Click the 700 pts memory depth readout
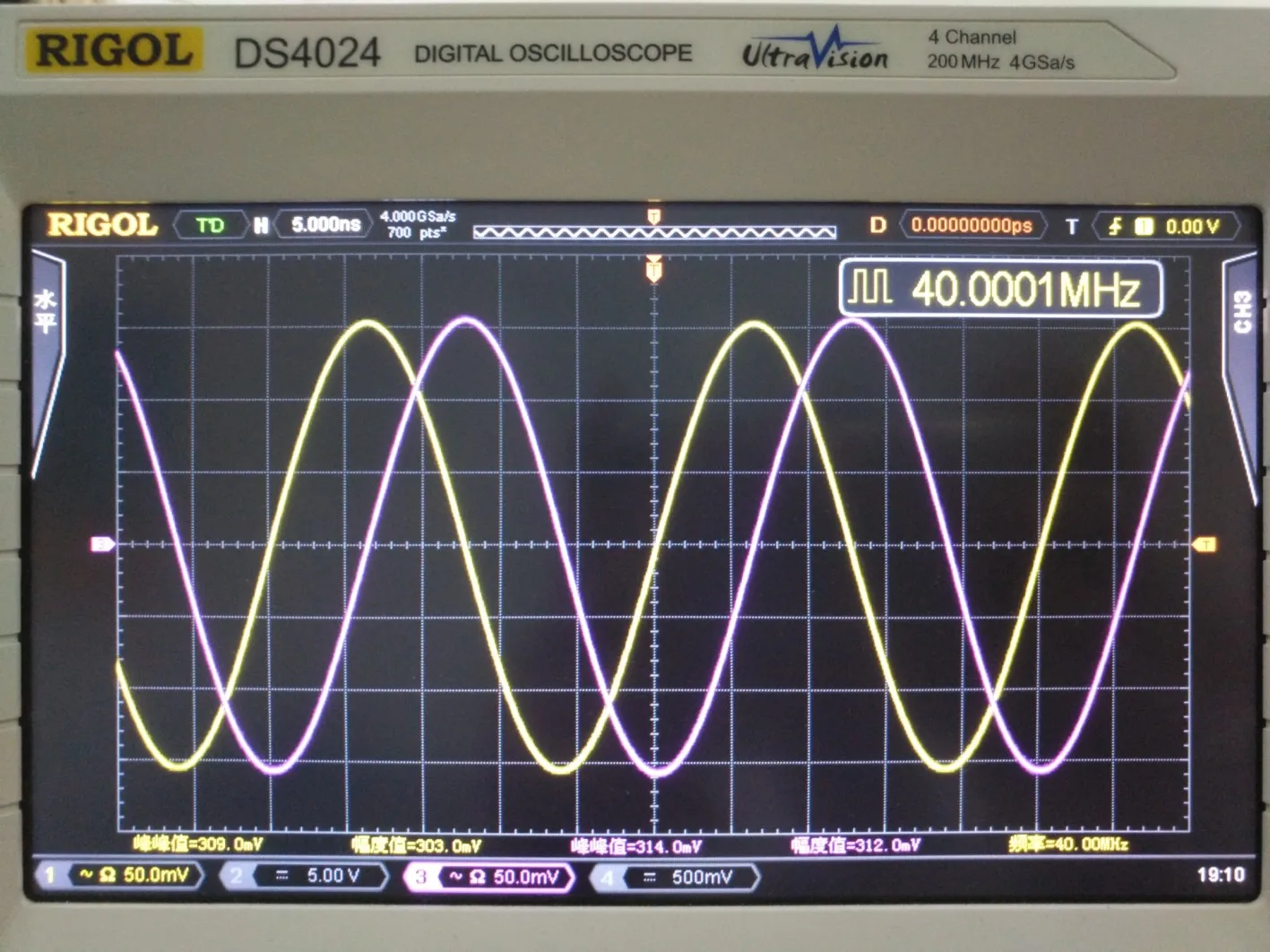The width and height of the screenshot is (1270, 952). click(x=416, y=233)
